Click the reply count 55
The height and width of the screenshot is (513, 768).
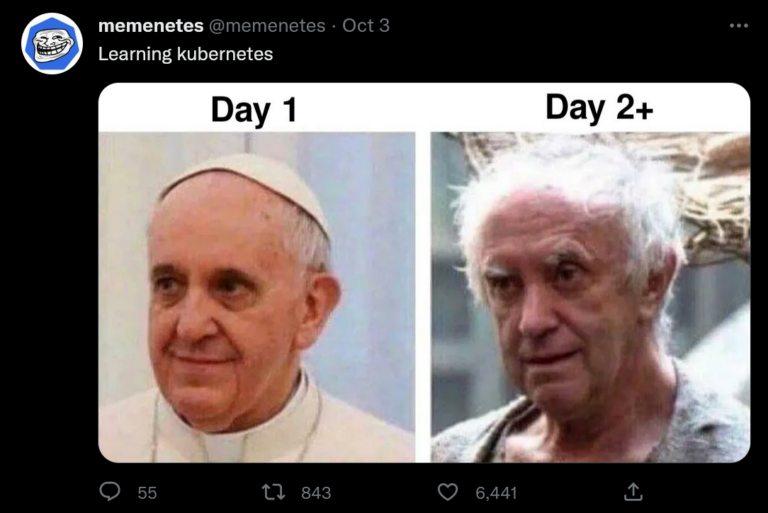147,493
